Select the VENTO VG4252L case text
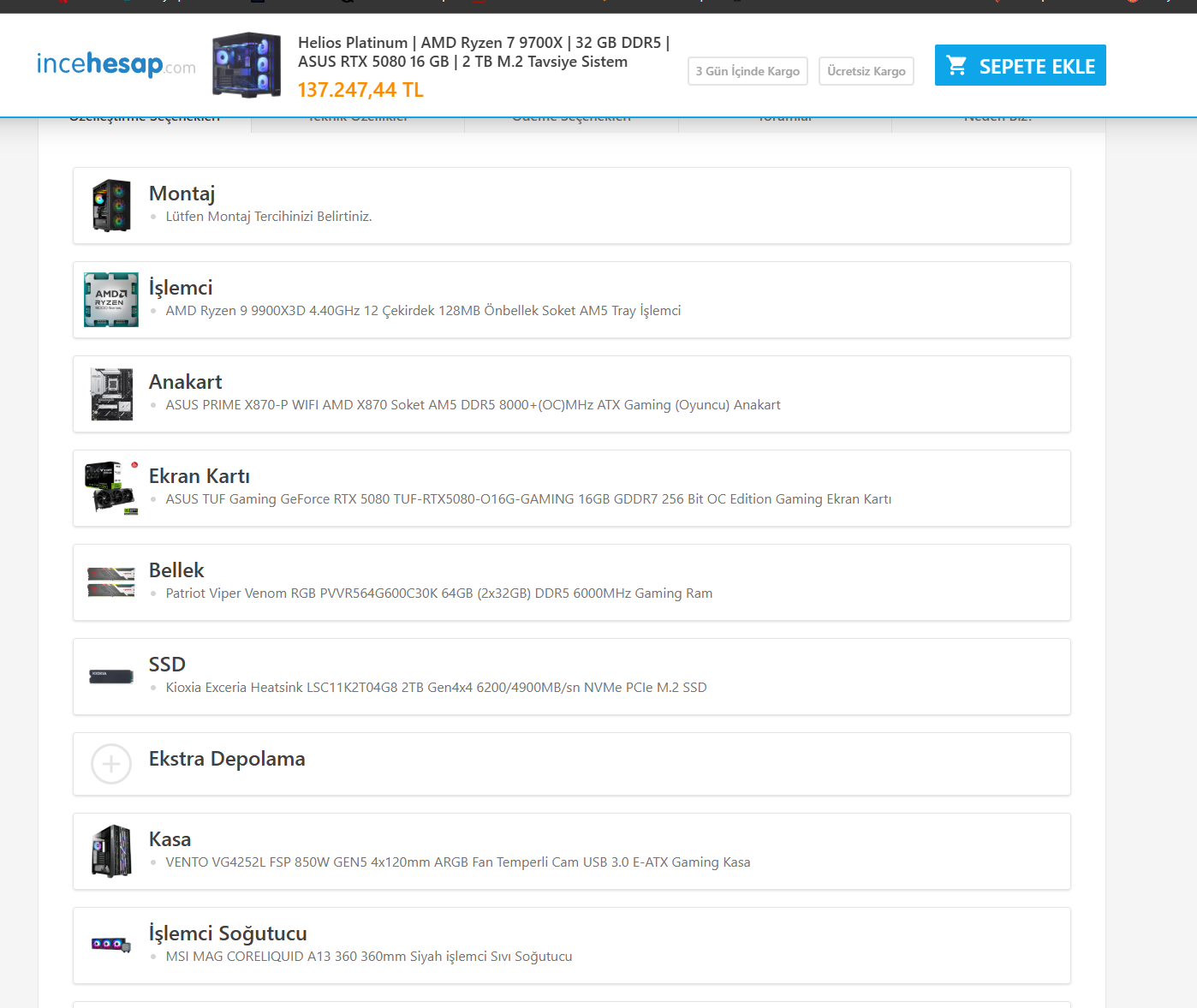The height and width of the screenshot is (1008, 1197). tap(458, 862)
